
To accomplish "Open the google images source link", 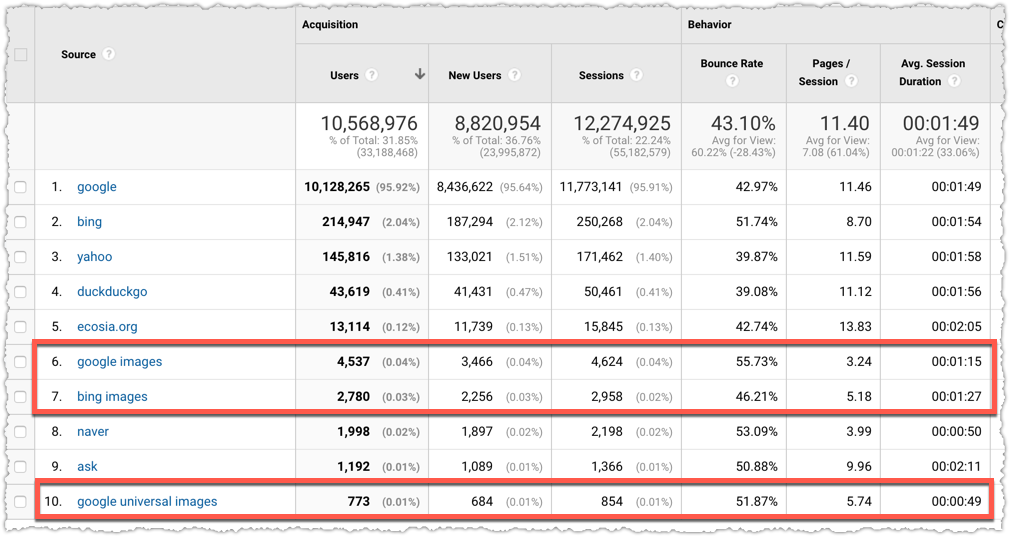I will coord(120,362).
